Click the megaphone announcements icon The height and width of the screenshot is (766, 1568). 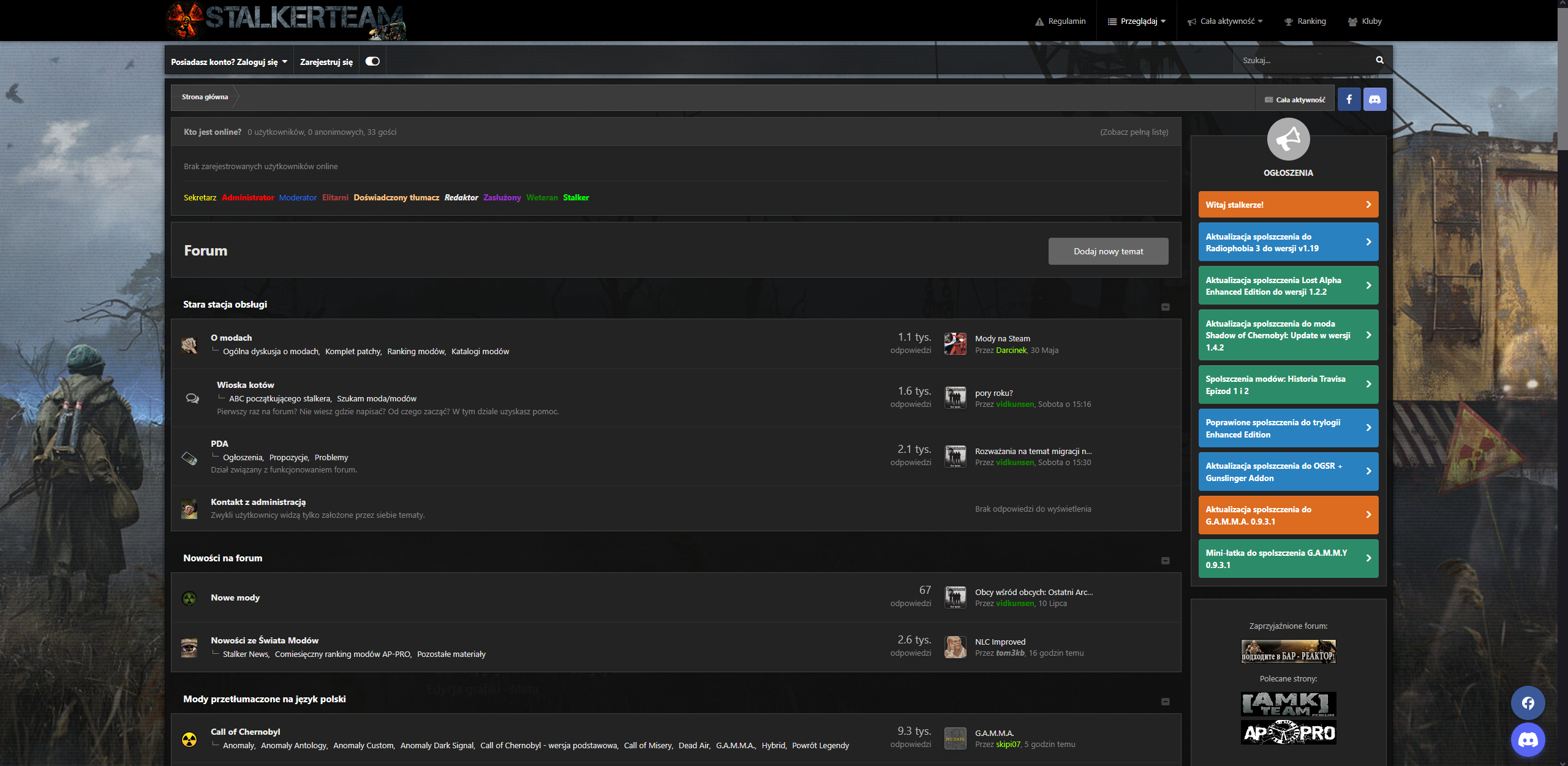coord(1288,139)
